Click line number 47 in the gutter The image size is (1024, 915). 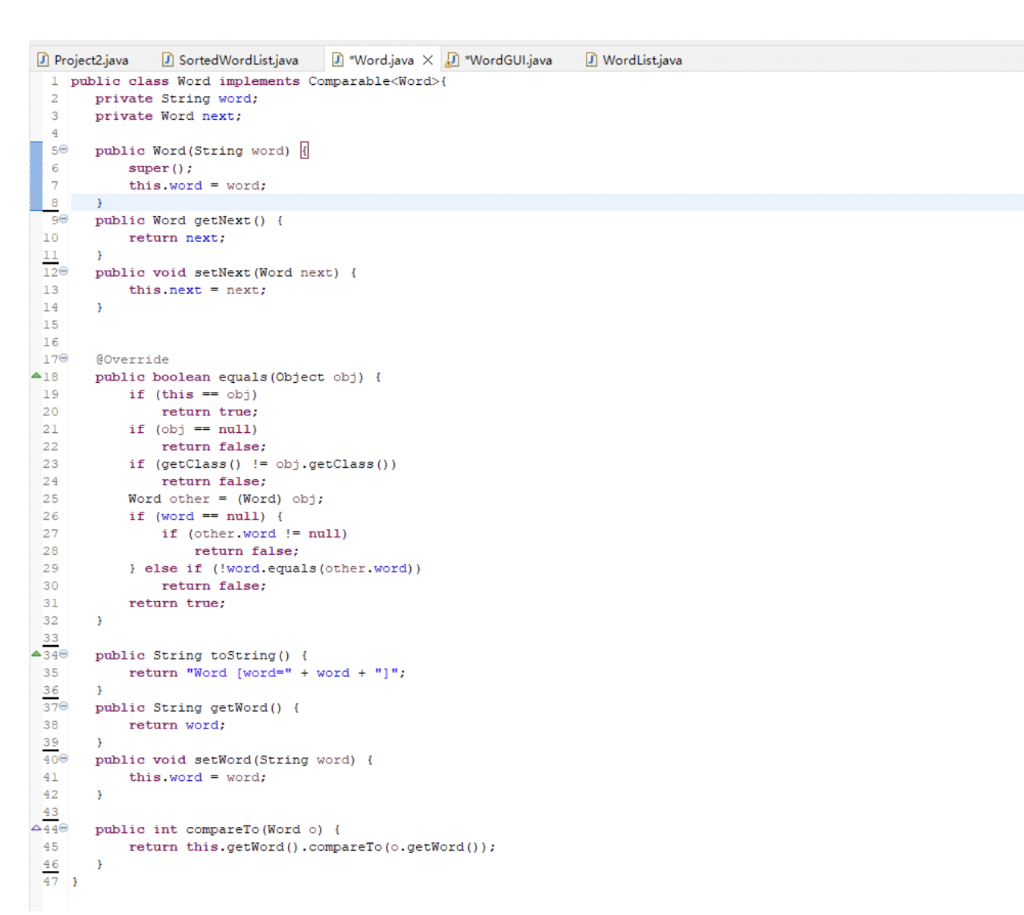(x=51, y=882)
